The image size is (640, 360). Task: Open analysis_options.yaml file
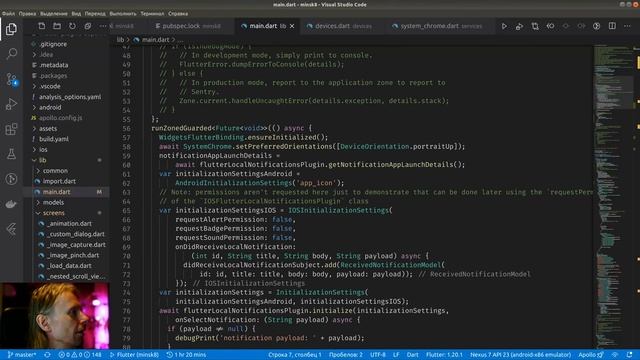70,97
